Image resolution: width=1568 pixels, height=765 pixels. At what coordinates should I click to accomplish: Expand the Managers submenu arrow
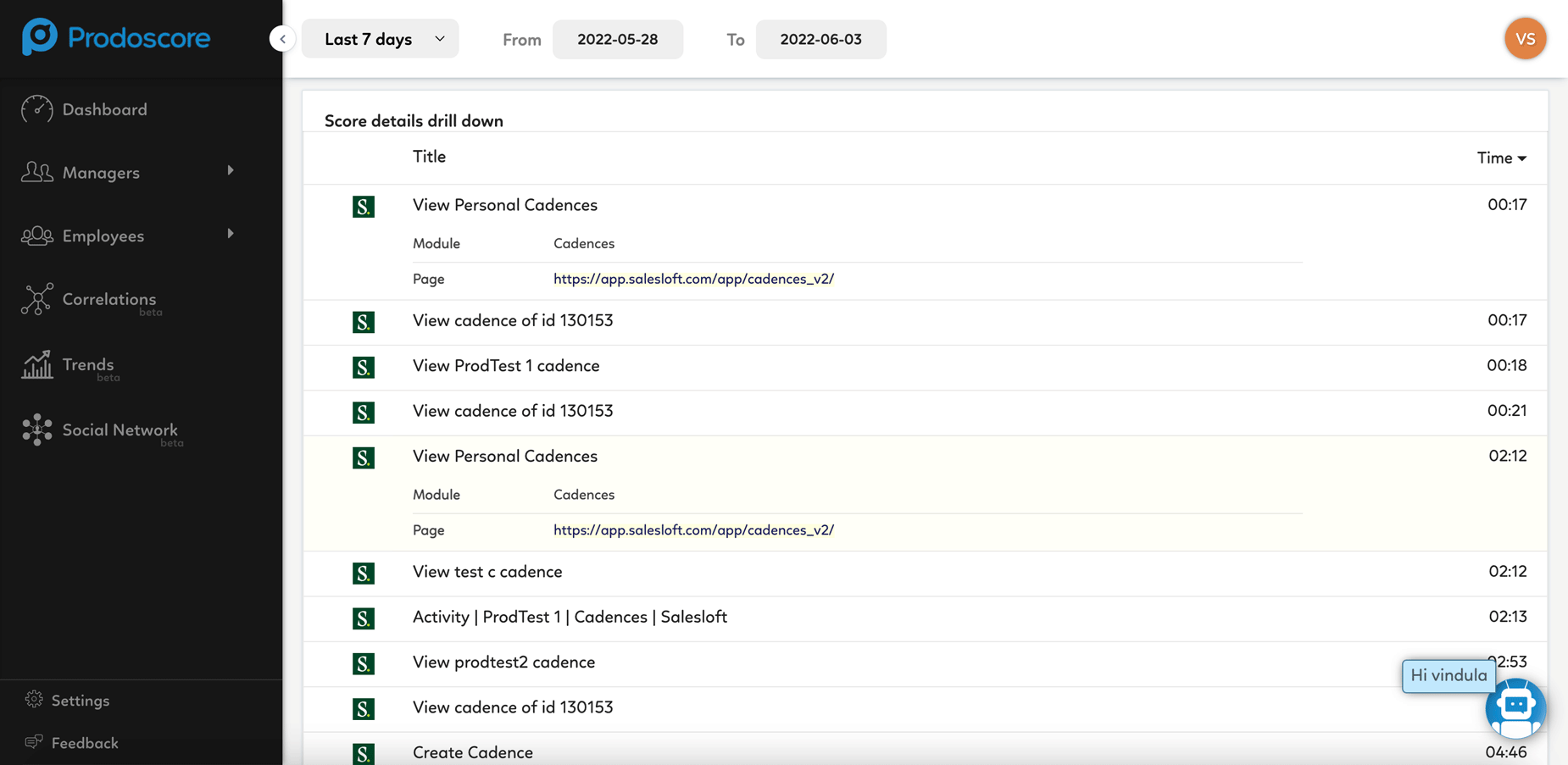click(231, 171)
